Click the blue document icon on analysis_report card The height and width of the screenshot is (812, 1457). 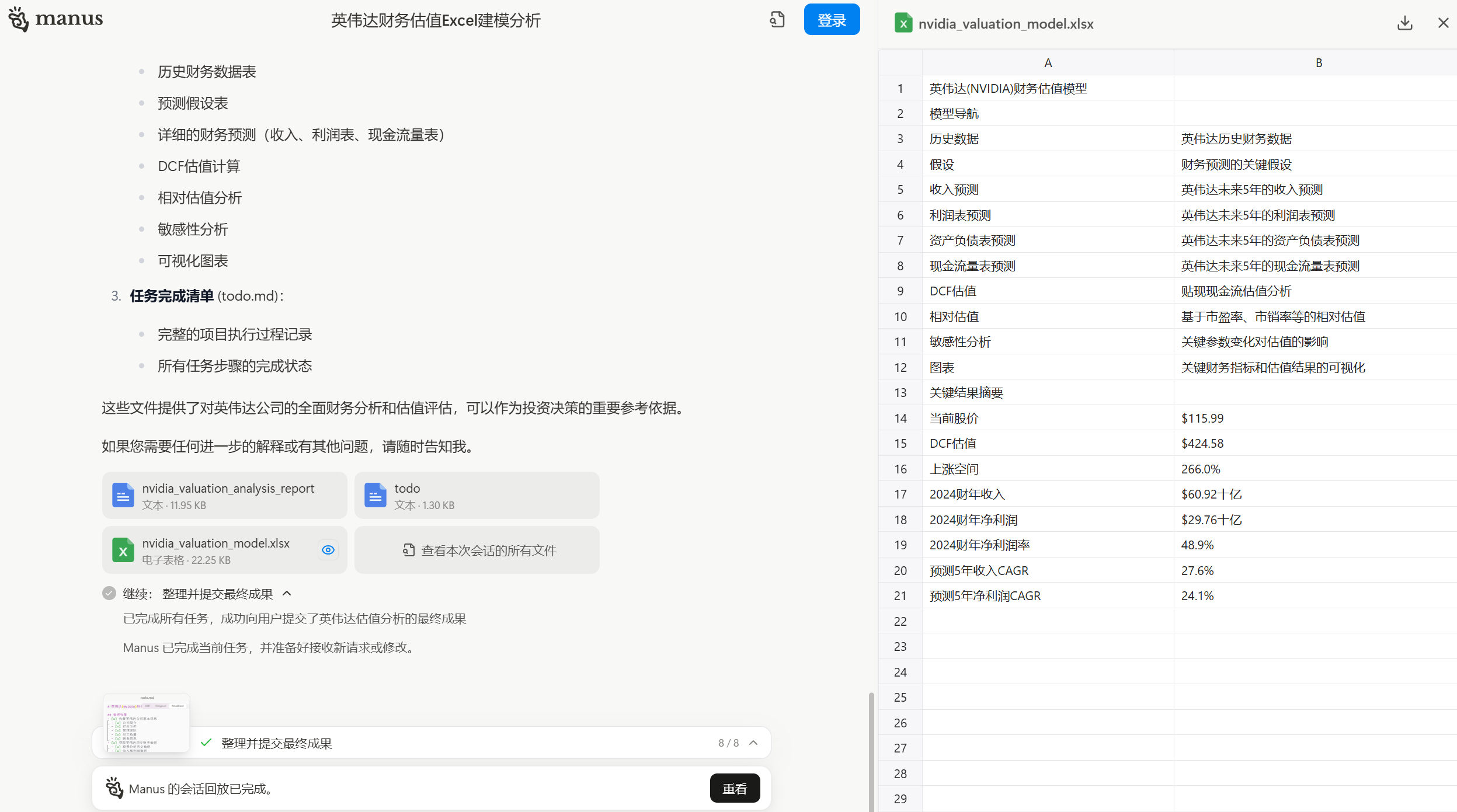123,495
